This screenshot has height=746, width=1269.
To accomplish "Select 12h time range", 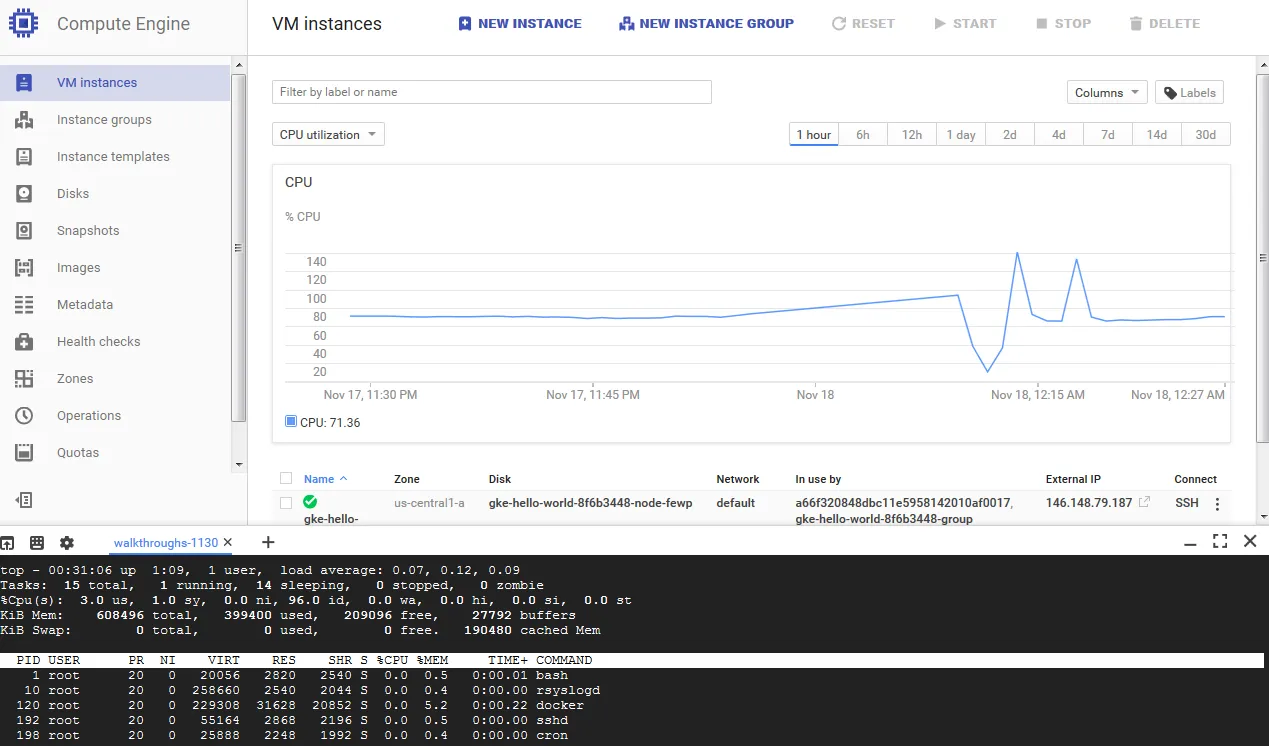I will 911,135.
